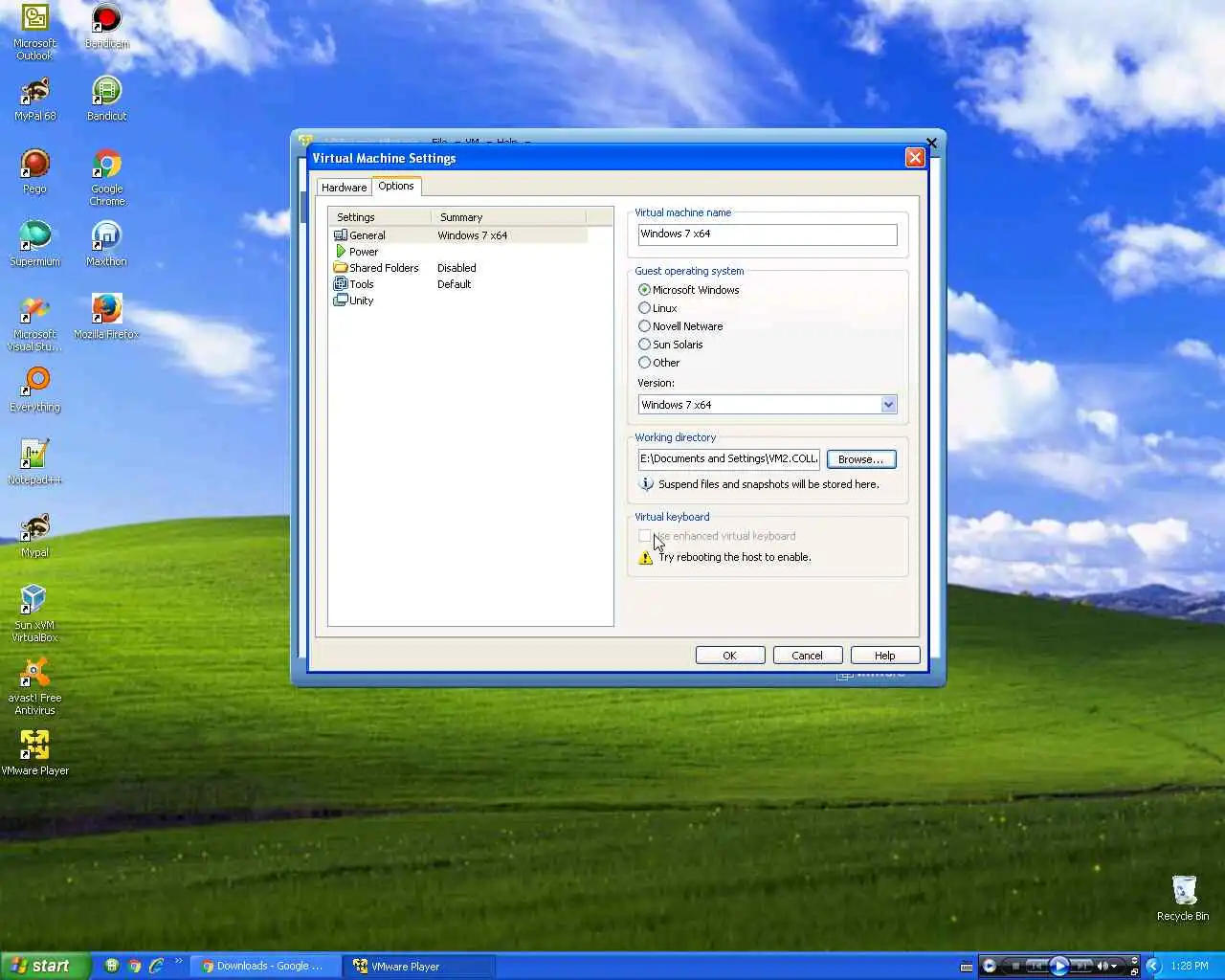Close the Virtual Machine Settings dialog
The image size is (1225, 980).
(915, 158)
